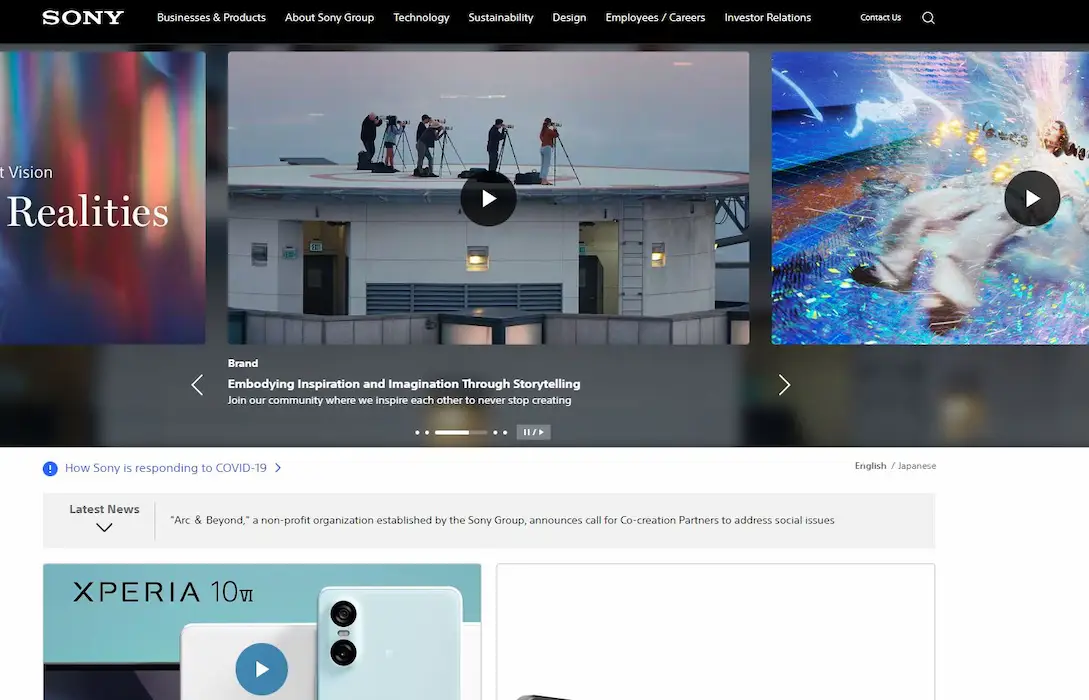Click the Latest News label

click(x=104, y=509)
